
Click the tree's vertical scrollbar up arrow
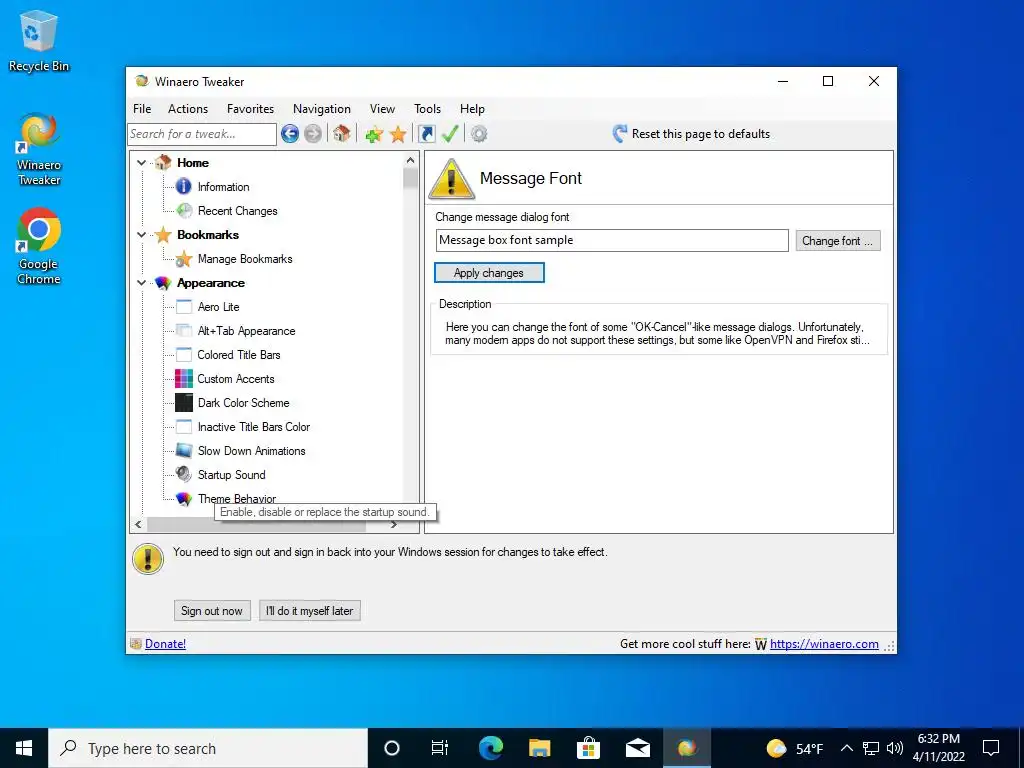pyautogui.click(x=410, y=160)
